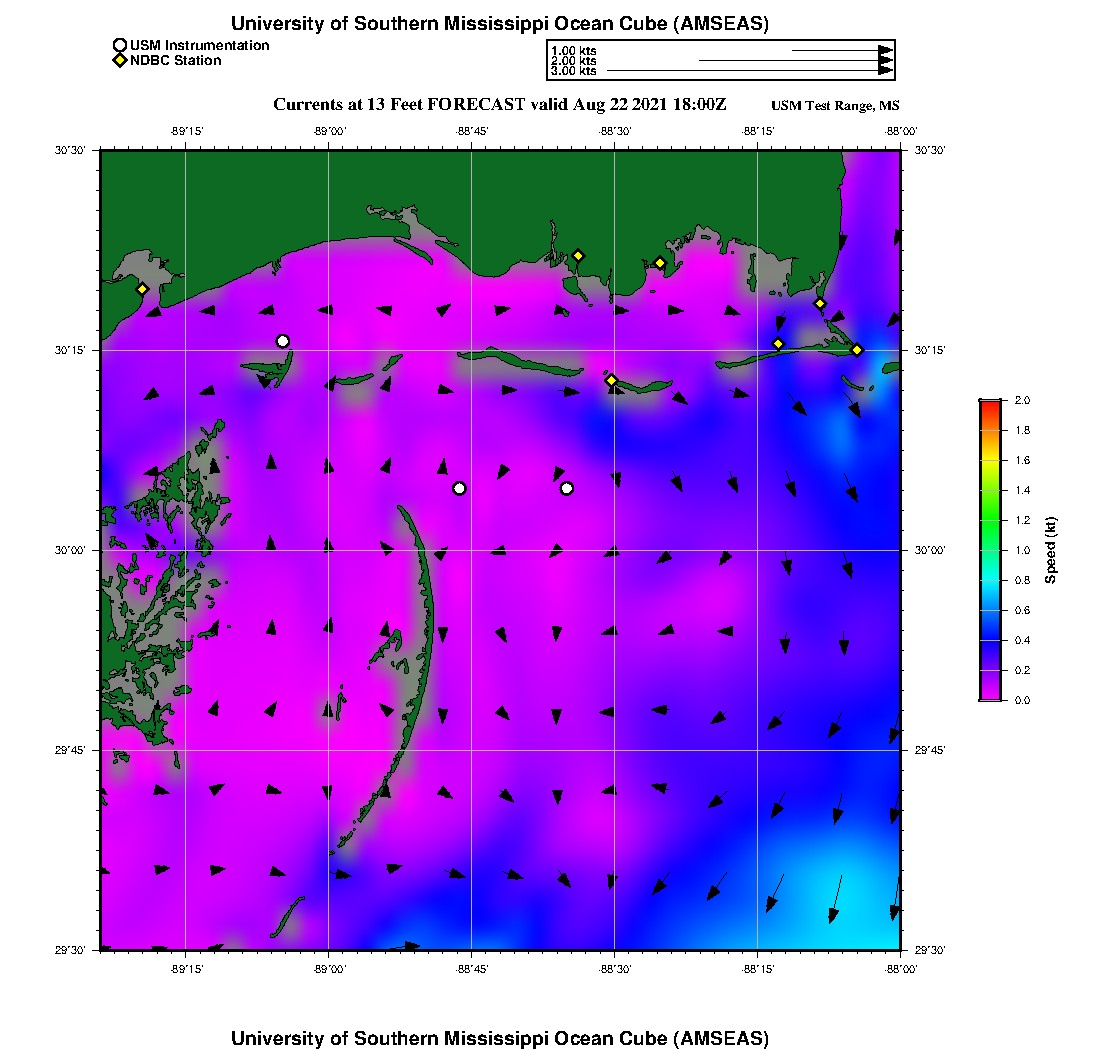Click the 3.00 kts reference arrow in scale box

point(750,70)
